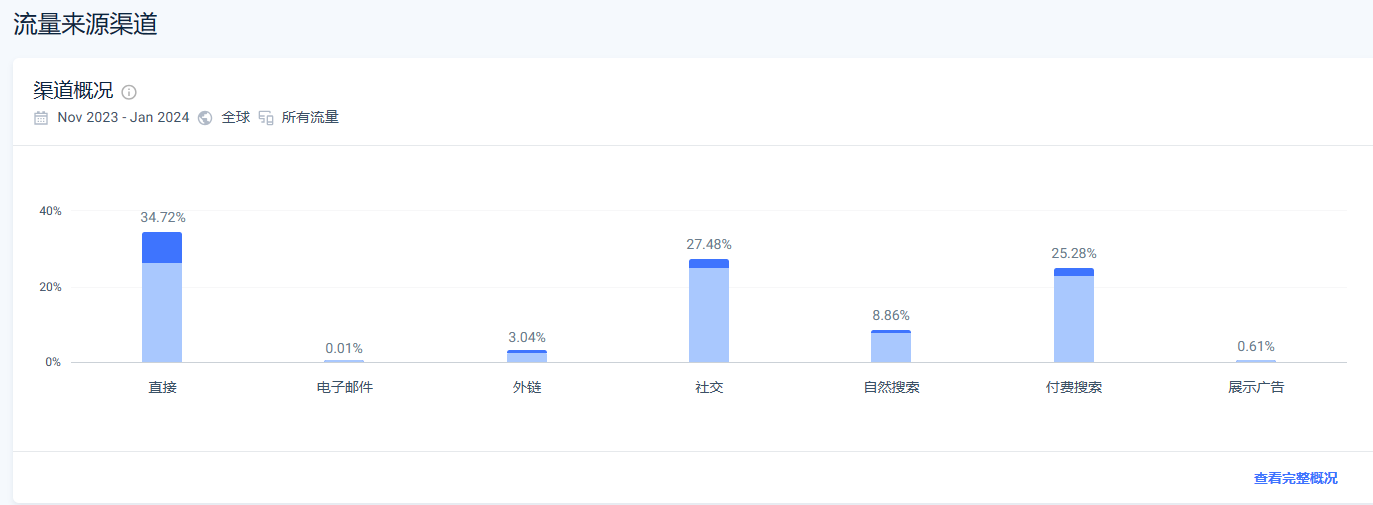1373x505 pixels.
Task: Click the 流量来源渠道 page heading
Action: coord(85,24)
